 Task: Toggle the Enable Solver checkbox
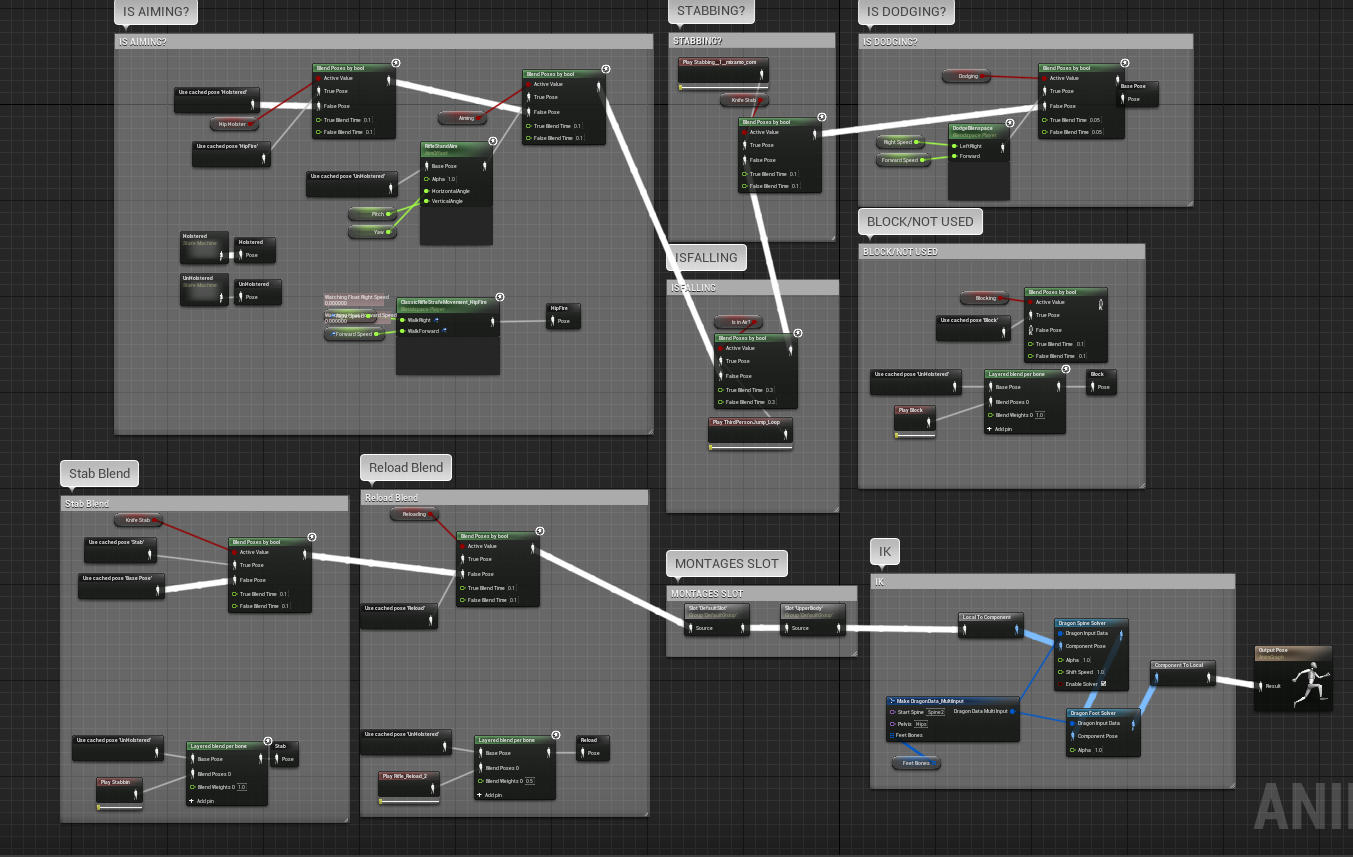point(1103,684)
